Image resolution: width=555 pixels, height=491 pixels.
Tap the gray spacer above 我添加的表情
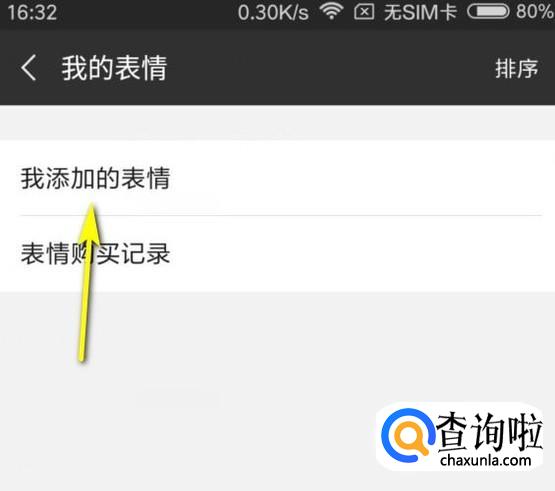click(278, 122)
